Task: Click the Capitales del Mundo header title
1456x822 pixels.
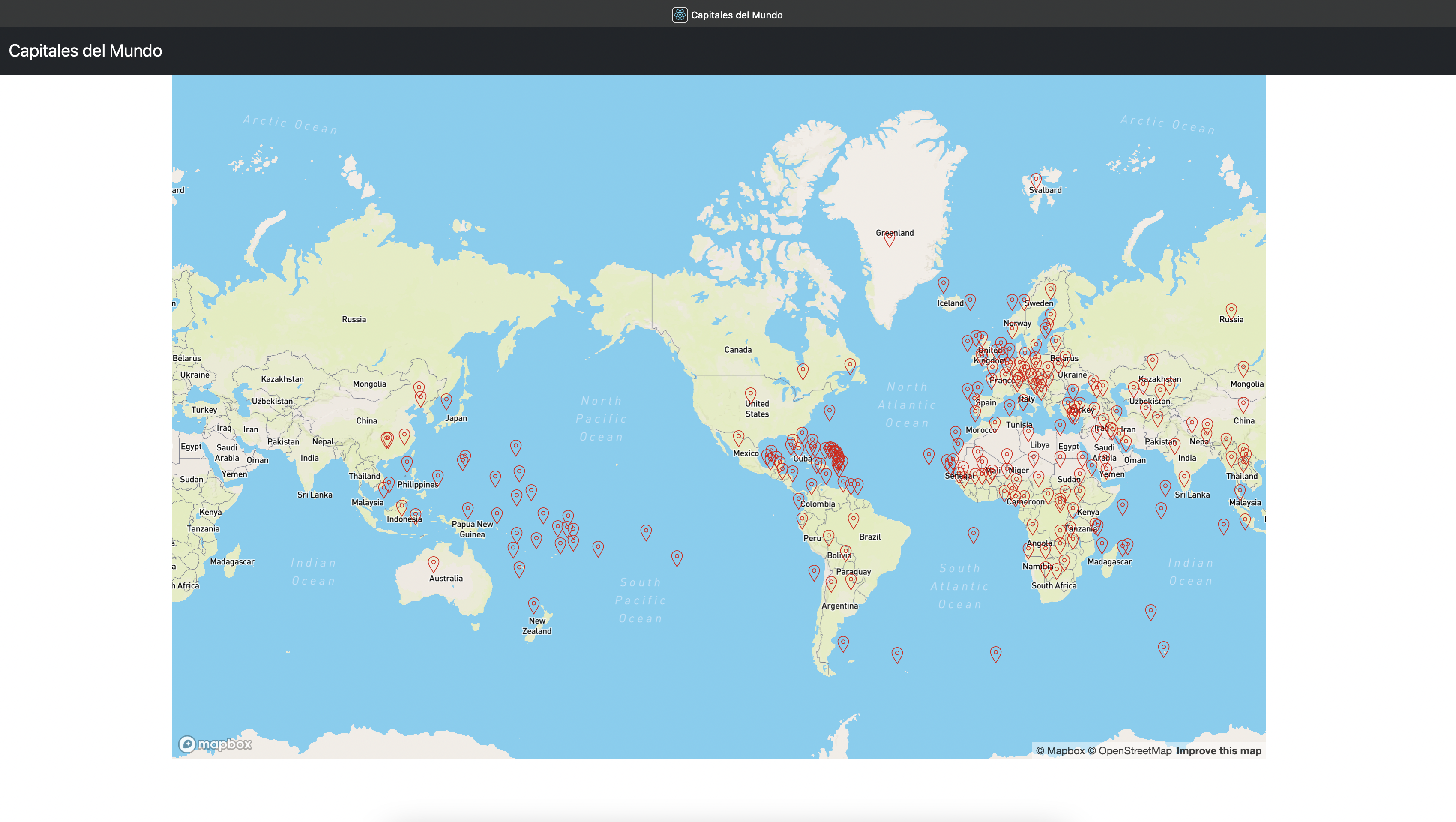Action: click(85, 51)
